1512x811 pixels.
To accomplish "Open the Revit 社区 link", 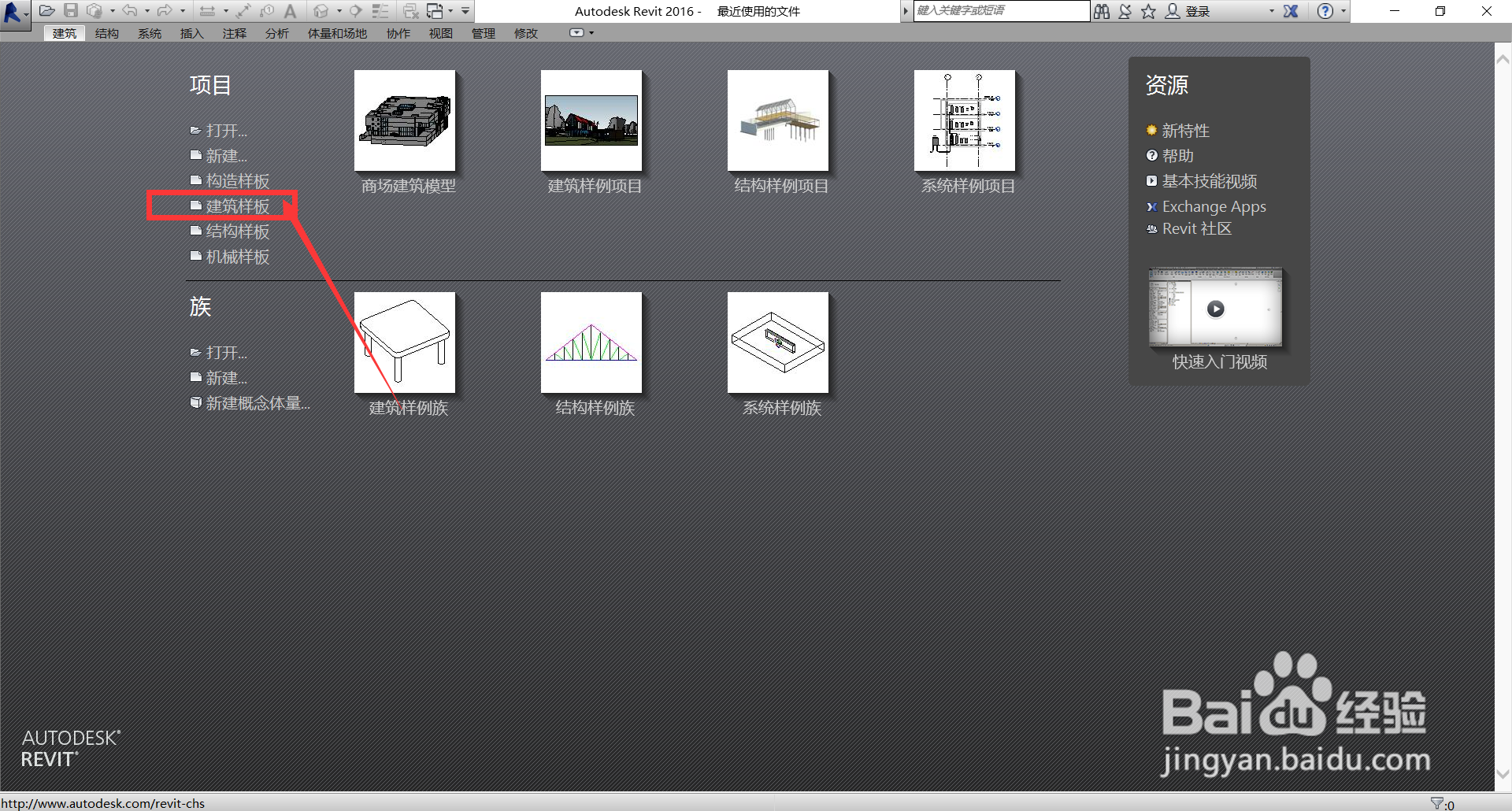I will [x=1189, y=229].
